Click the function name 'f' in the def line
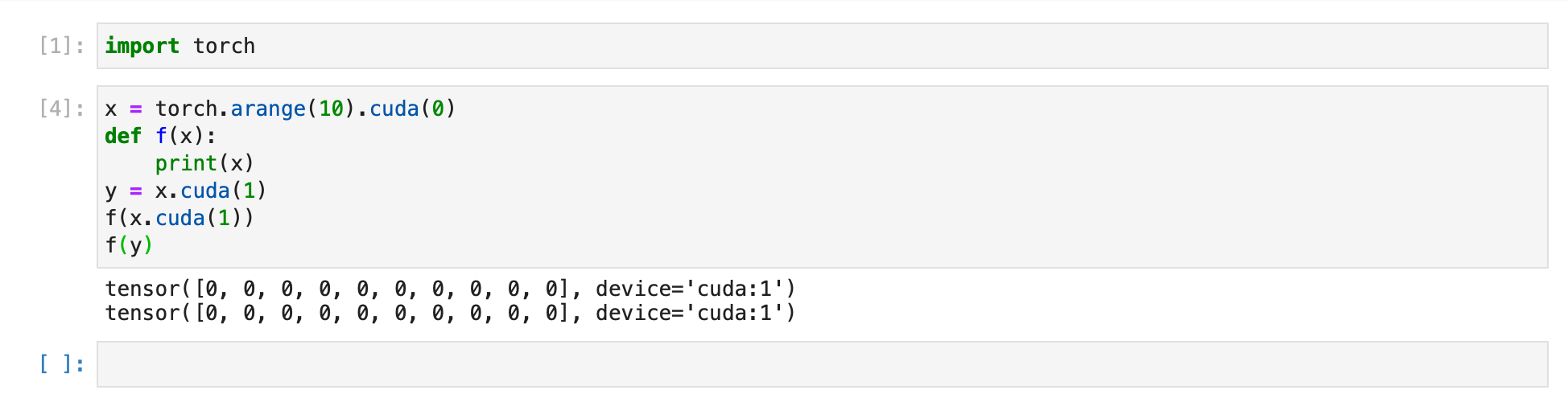Screen dimensions: 1568x394 pos(161,136)
